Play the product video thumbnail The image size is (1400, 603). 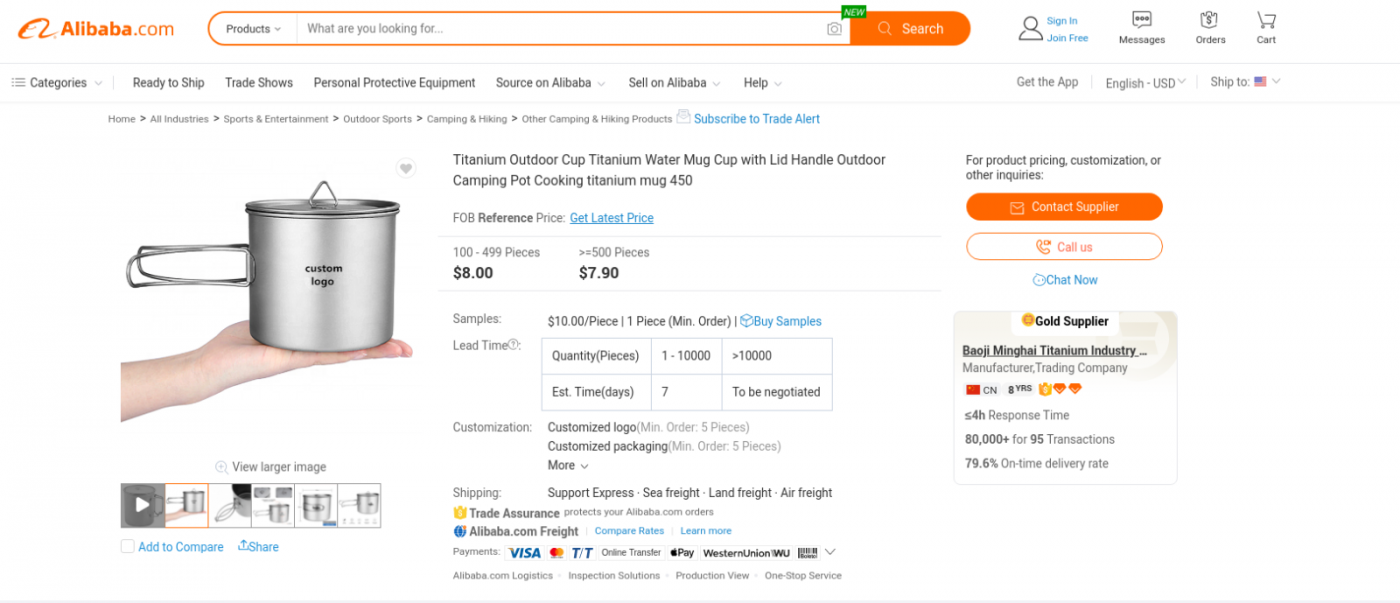point(143,505)
